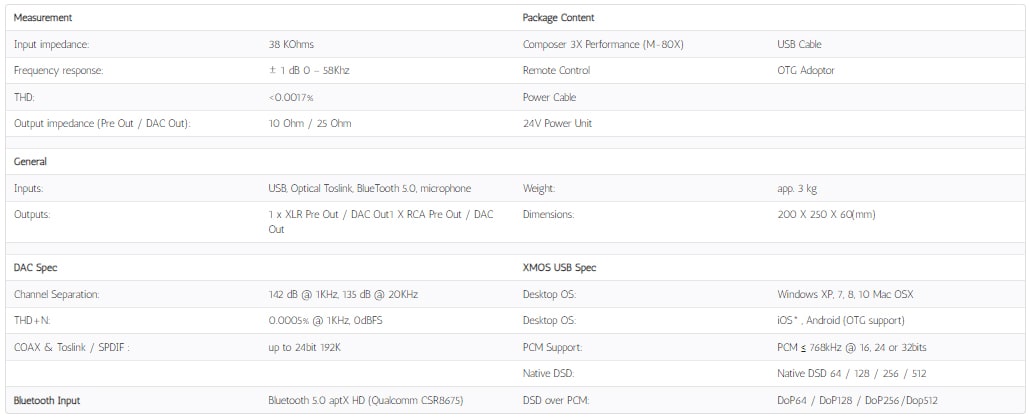
Task: Click the General section header
Action: click(x=30, y=162)
